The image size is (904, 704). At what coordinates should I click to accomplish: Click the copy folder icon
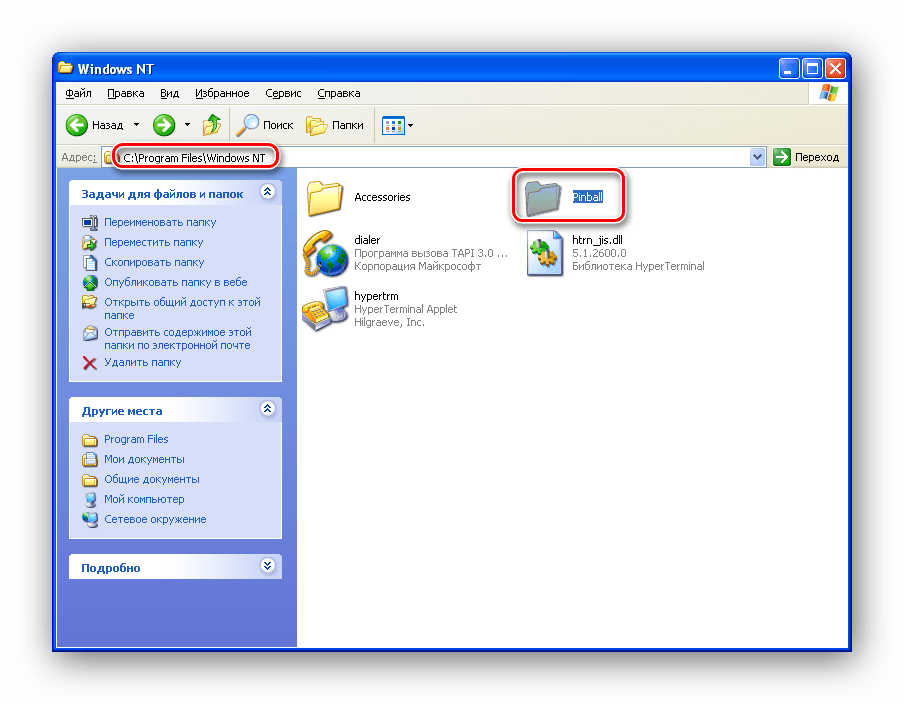pos(90,263)
